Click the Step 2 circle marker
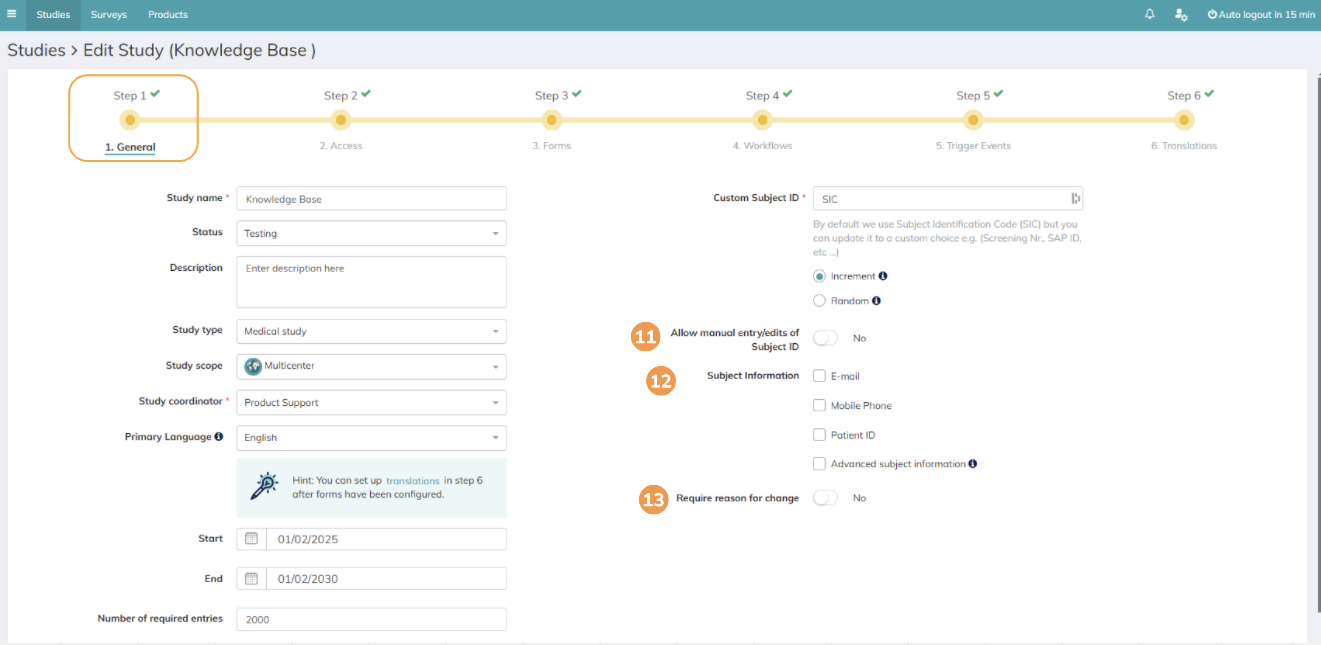This screenshot has height=645, width=1321. [x=341, y=120]
